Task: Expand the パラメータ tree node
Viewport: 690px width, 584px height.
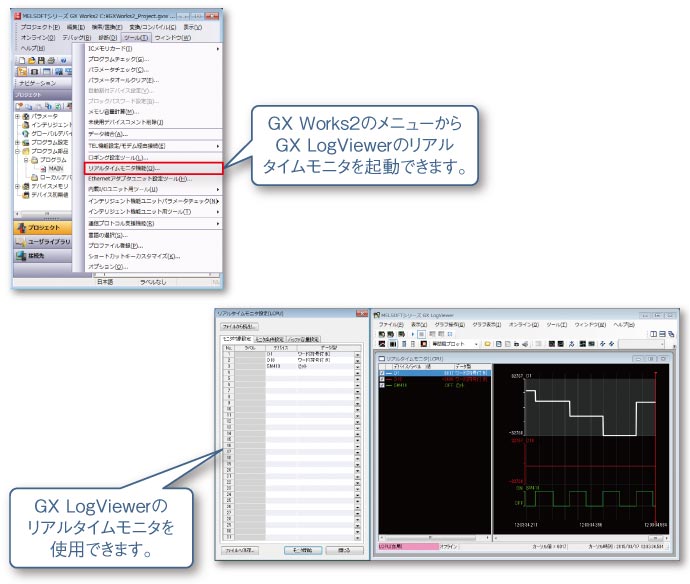Action: click(x=17, y=115)
